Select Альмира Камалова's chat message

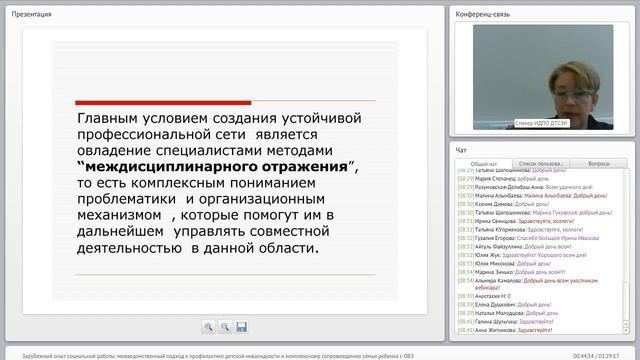click(x=528, y=284)
